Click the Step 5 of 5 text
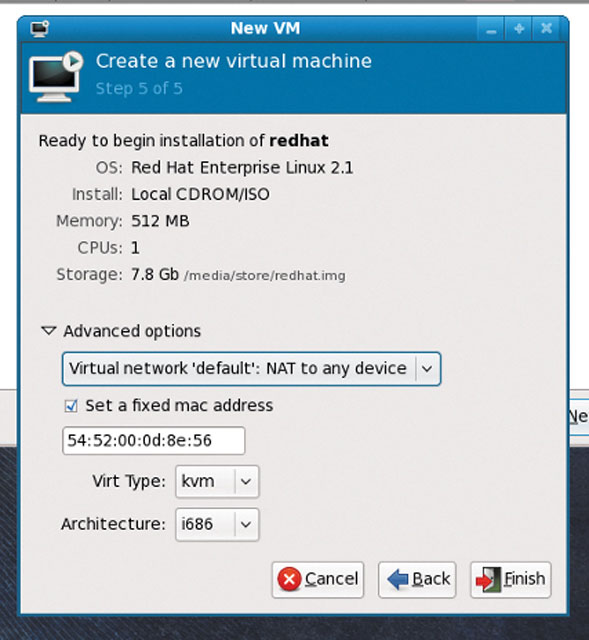 tap(139, 89)
